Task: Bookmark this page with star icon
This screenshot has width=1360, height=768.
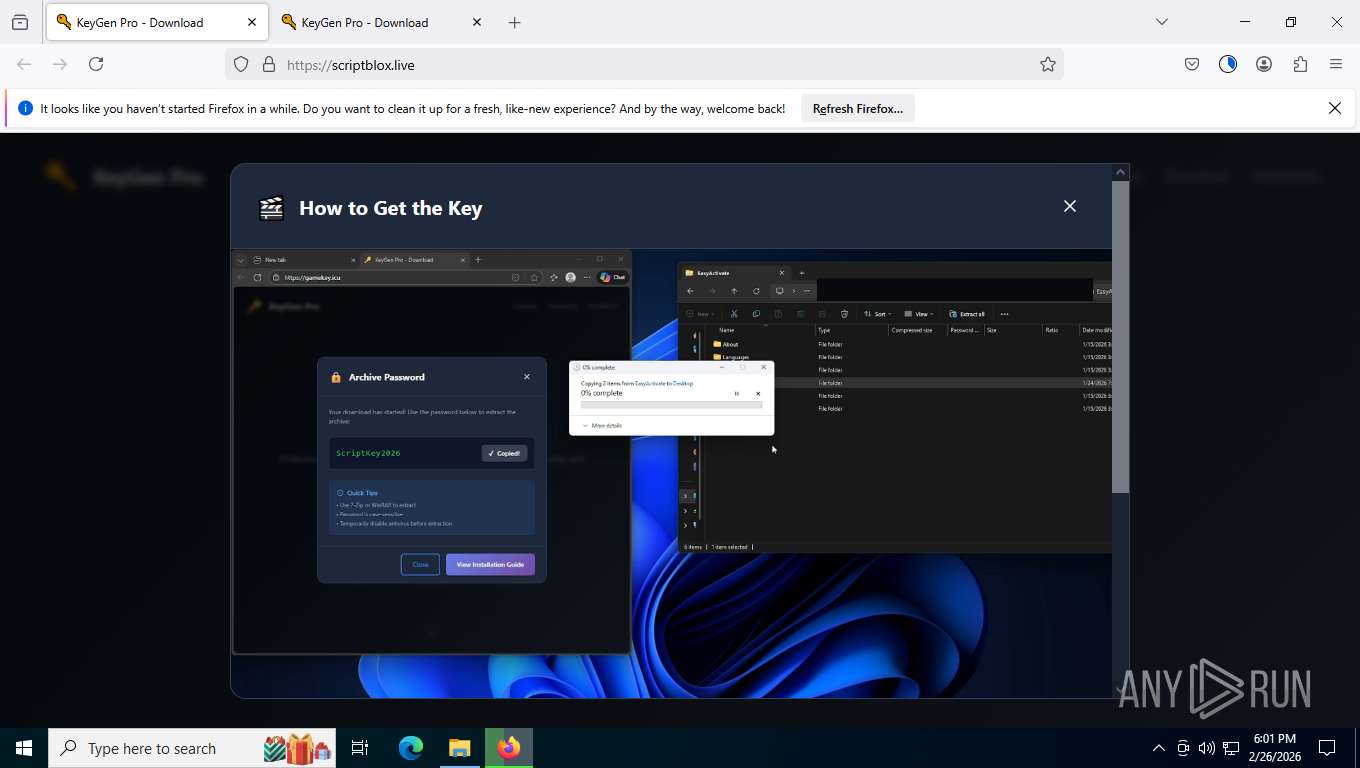Action: coord(1048,64)
